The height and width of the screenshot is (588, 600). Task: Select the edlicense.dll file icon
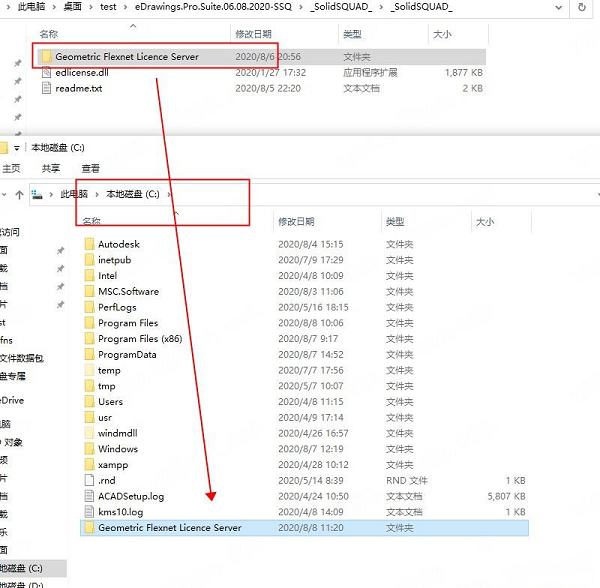pyautogui.click(x=46, y=72)
